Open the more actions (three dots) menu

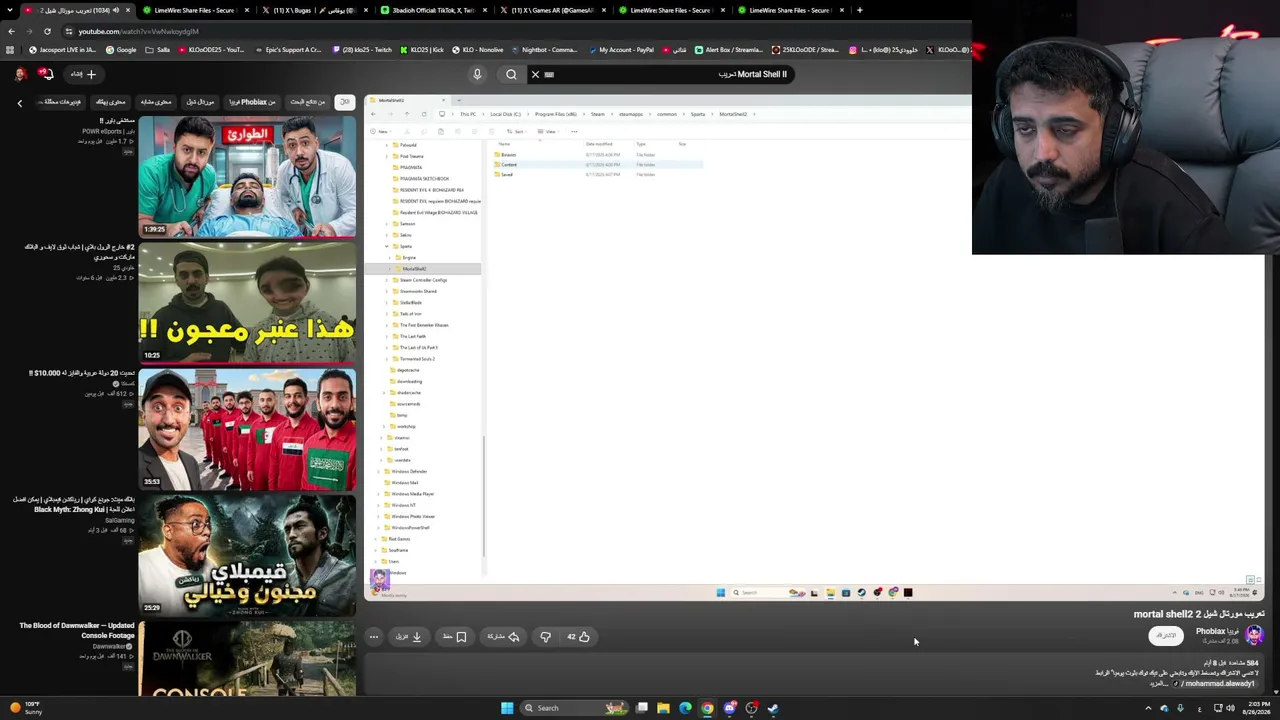(x=374, y=636)
